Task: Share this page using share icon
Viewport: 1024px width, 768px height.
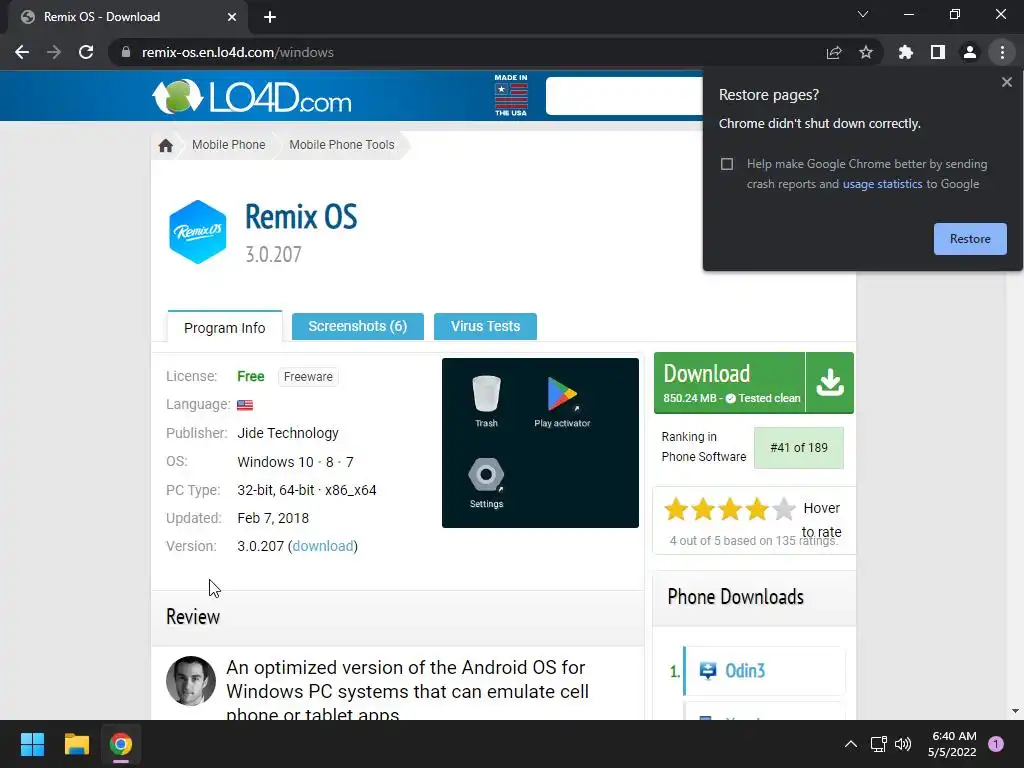Action: [834, 52]
